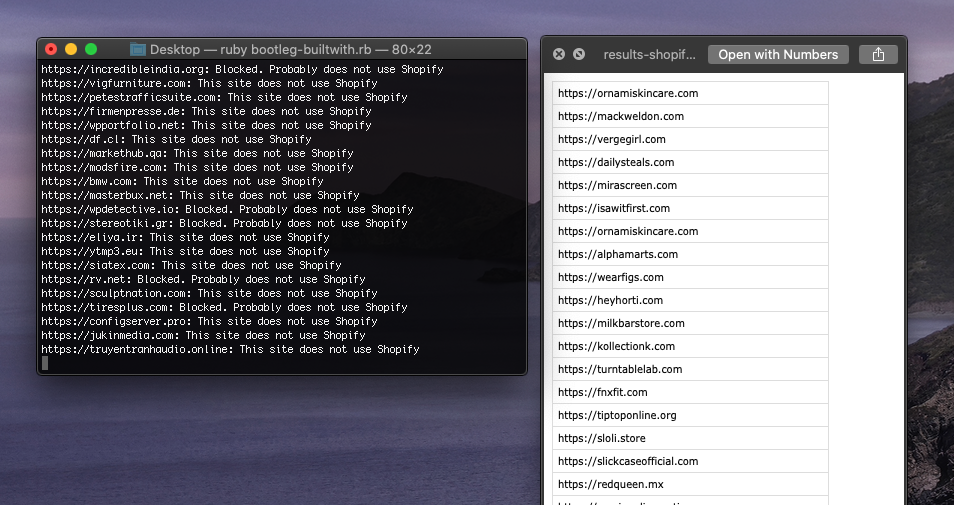
Task: Select the isawitfirst.com cell
Action: click(x=691, y=208)
